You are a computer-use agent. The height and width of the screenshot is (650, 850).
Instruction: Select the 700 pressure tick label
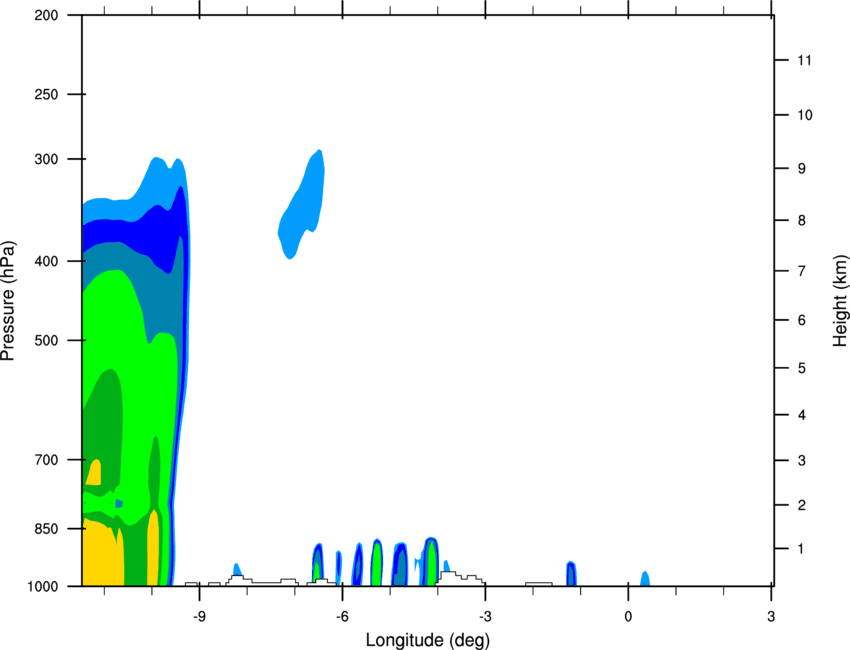click(46, 459)
